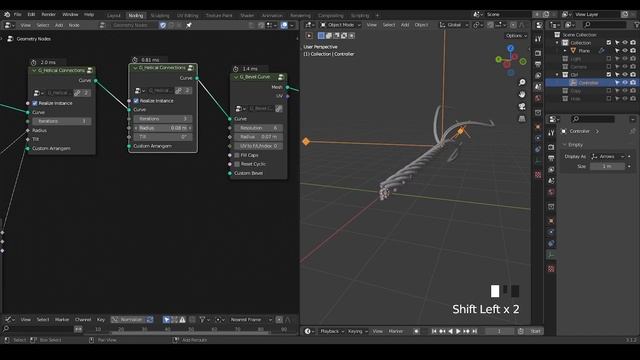Collapse the Empty properties panel
This screenshot has width=640, height=360.
(x=565, y=145)
